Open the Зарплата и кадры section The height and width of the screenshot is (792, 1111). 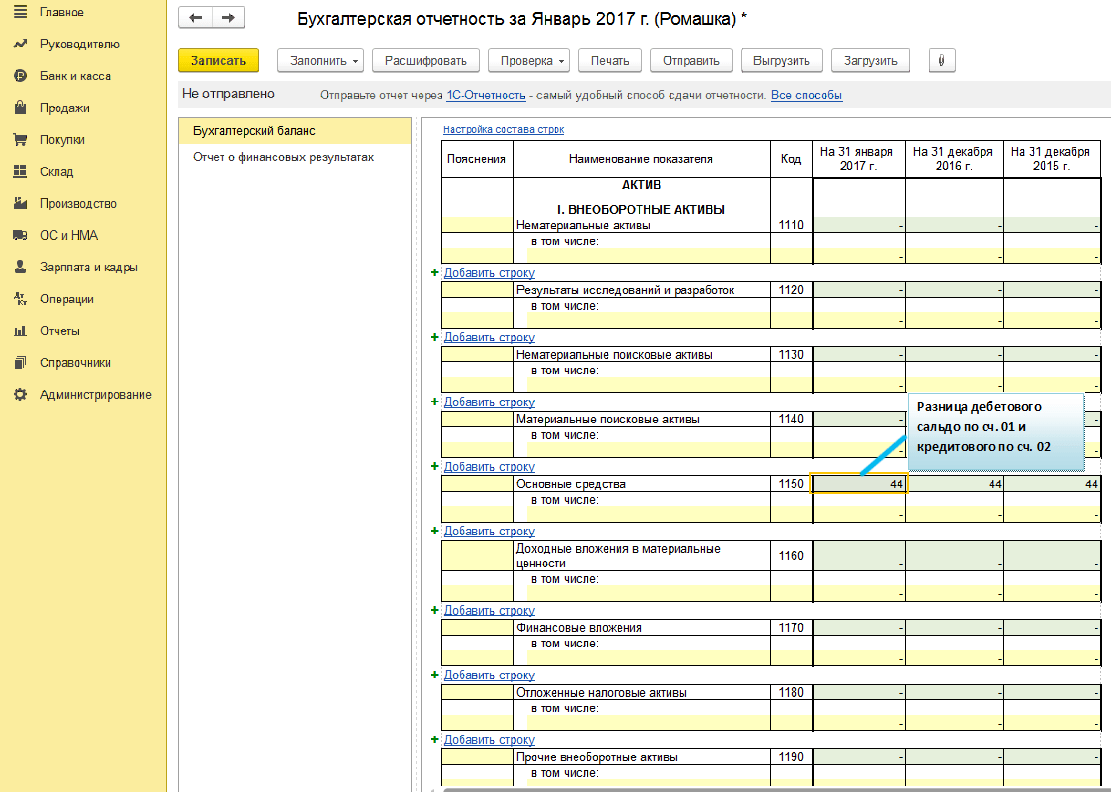tap(88, 267)
